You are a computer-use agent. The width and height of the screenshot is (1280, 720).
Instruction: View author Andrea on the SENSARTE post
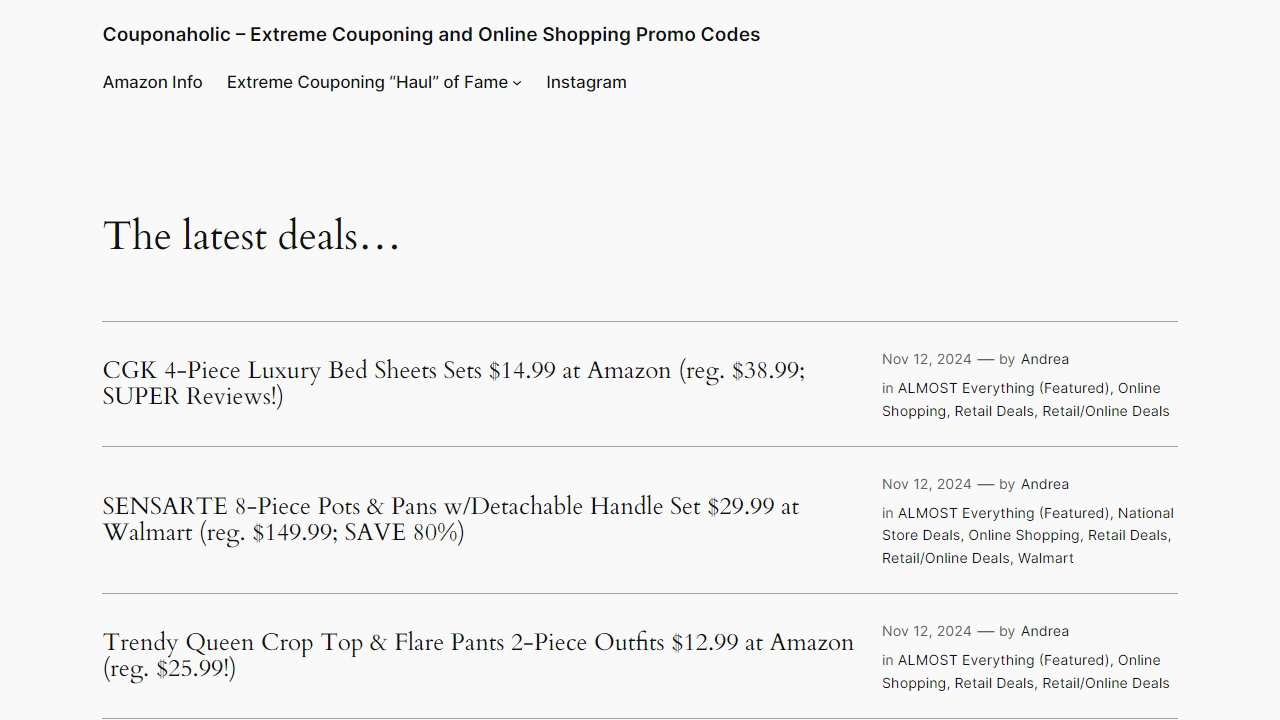pyautogui.click(x=1044, y=484)
